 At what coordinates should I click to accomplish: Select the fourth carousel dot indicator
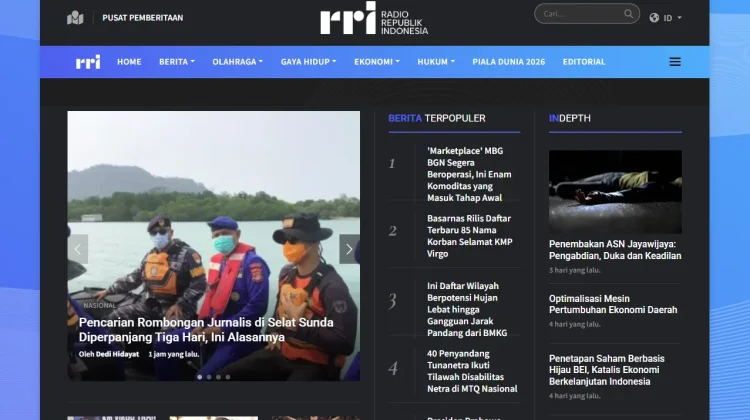[228, 377]
